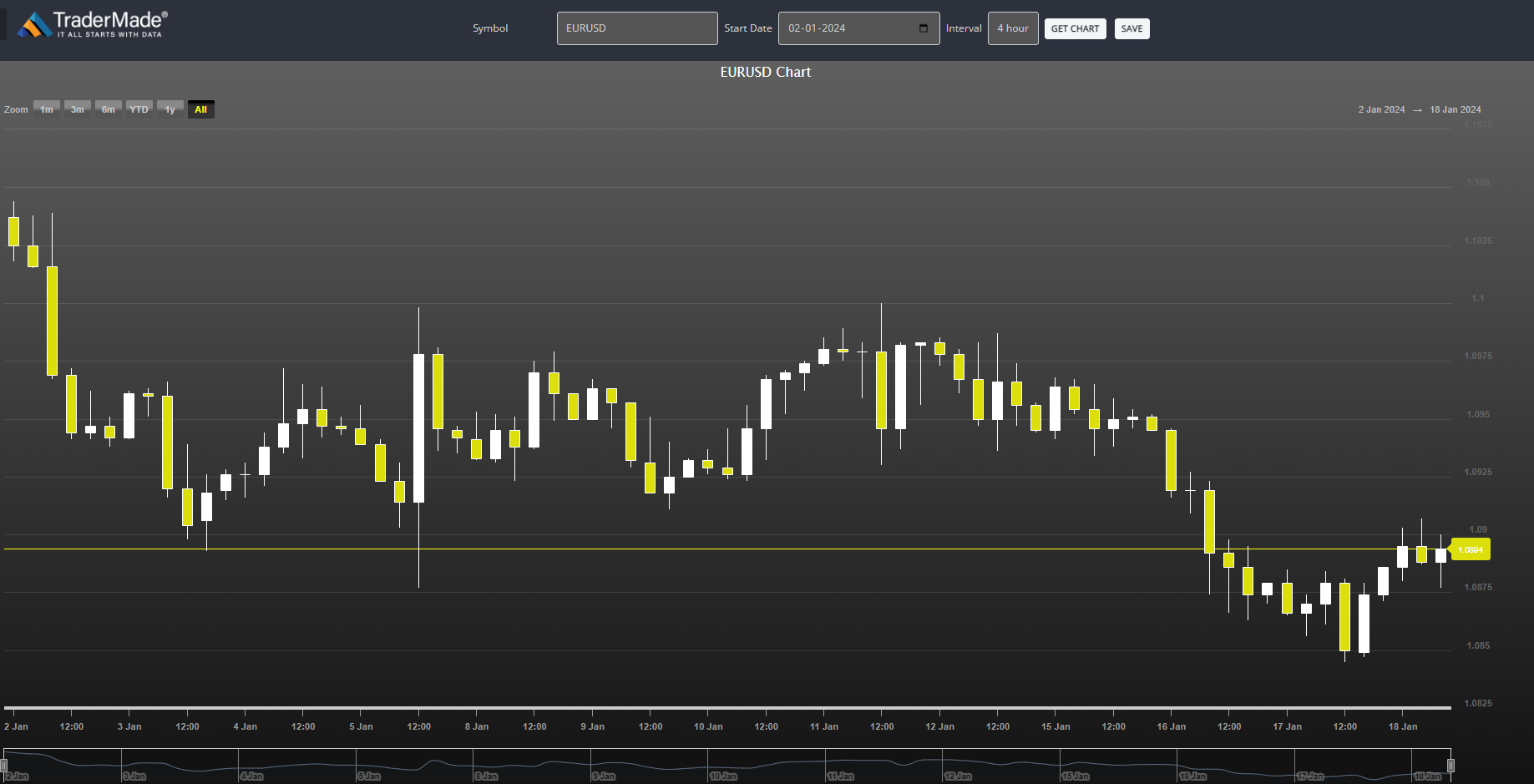
Task: Click the 1.1 y-axis price label
Action: [1478, 298]
